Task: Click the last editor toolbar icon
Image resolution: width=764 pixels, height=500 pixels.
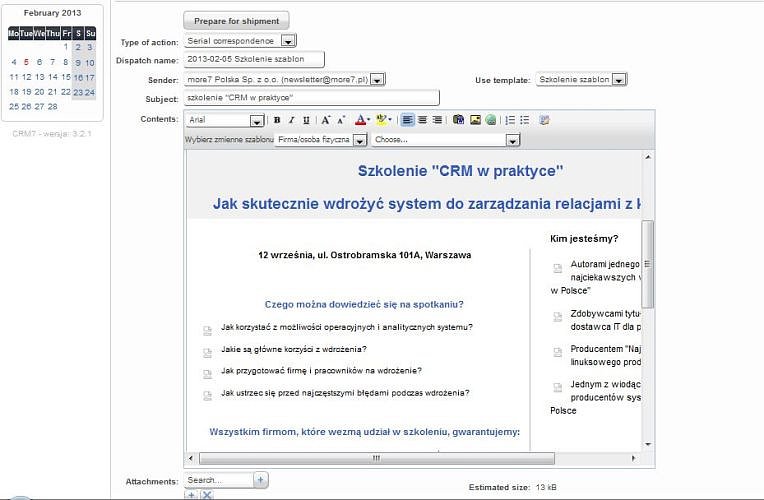Action: [544, 120]
